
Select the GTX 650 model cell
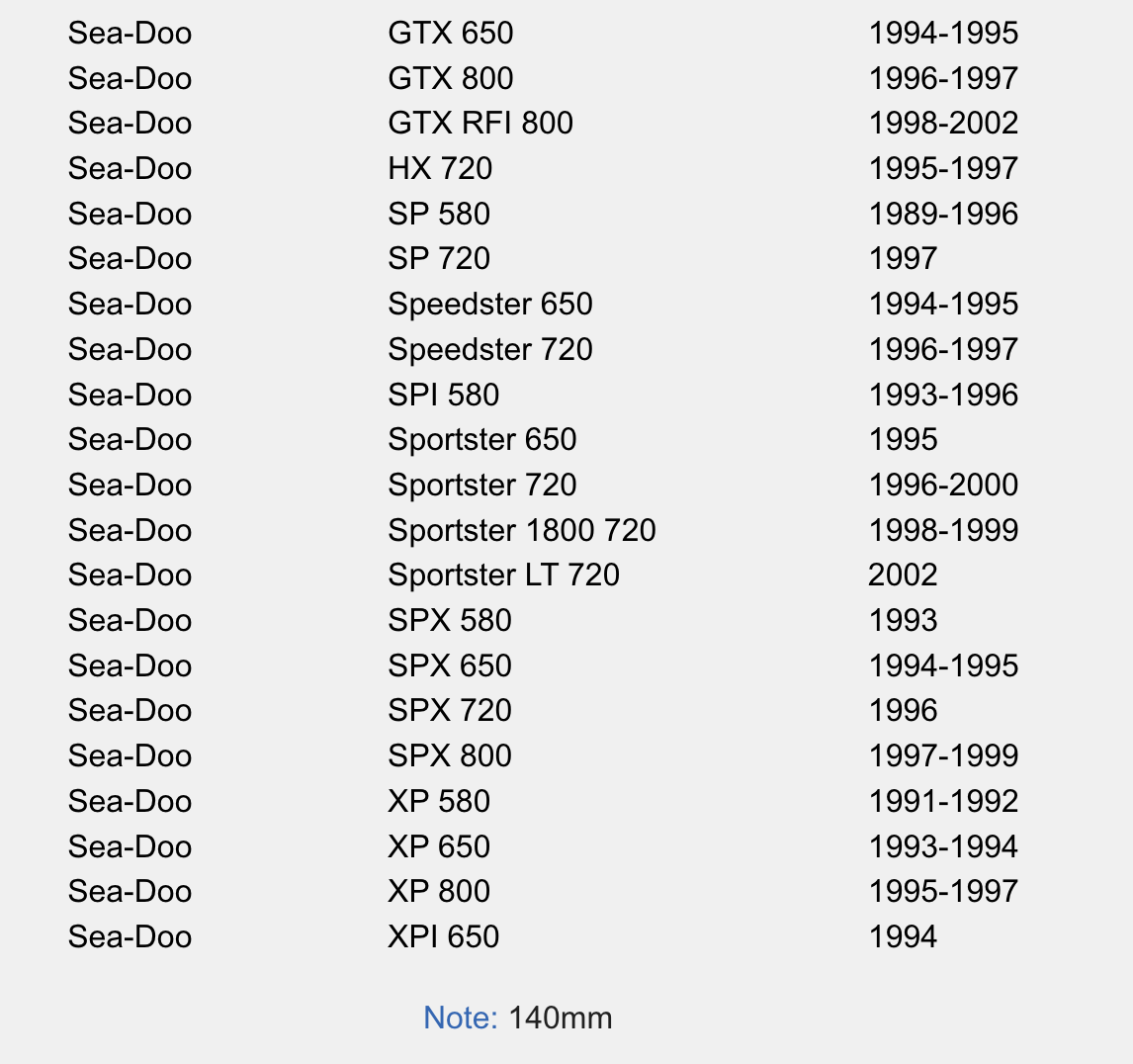[x=451, y=34]
